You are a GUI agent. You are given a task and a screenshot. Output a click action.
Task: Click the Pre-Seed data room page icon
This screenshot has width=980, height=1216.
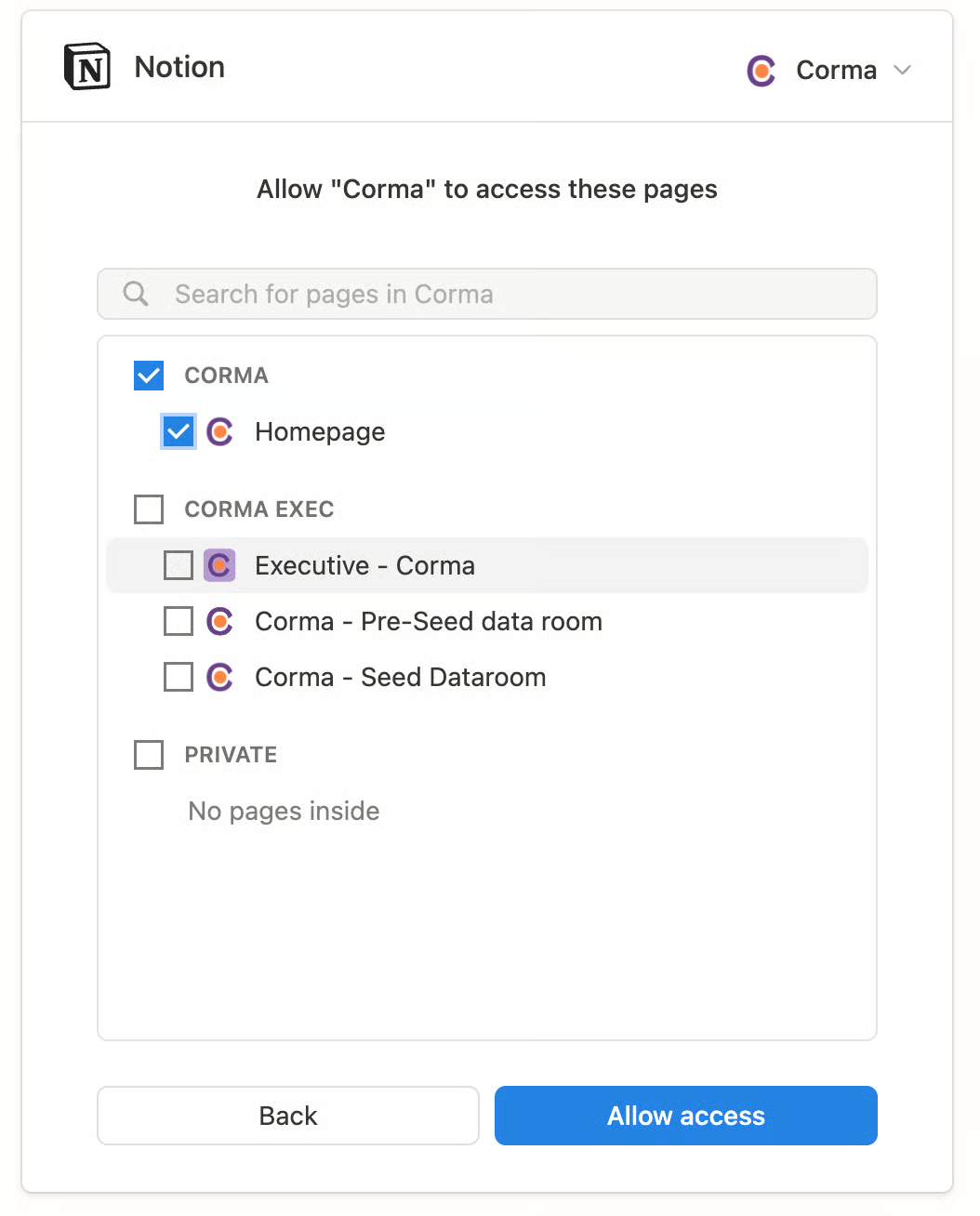(x=219, y=621)
